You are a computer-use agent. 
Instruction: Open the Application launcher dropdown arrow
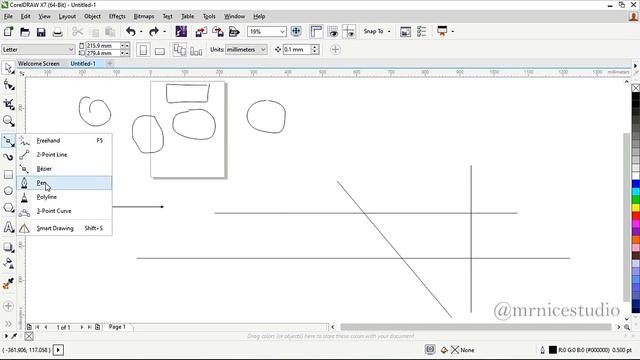(453, 31)
